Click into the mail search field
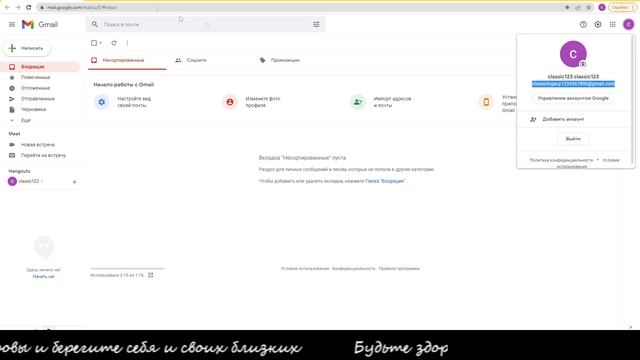The height and width of the screenshot is (360, 640). coord(206,24)
